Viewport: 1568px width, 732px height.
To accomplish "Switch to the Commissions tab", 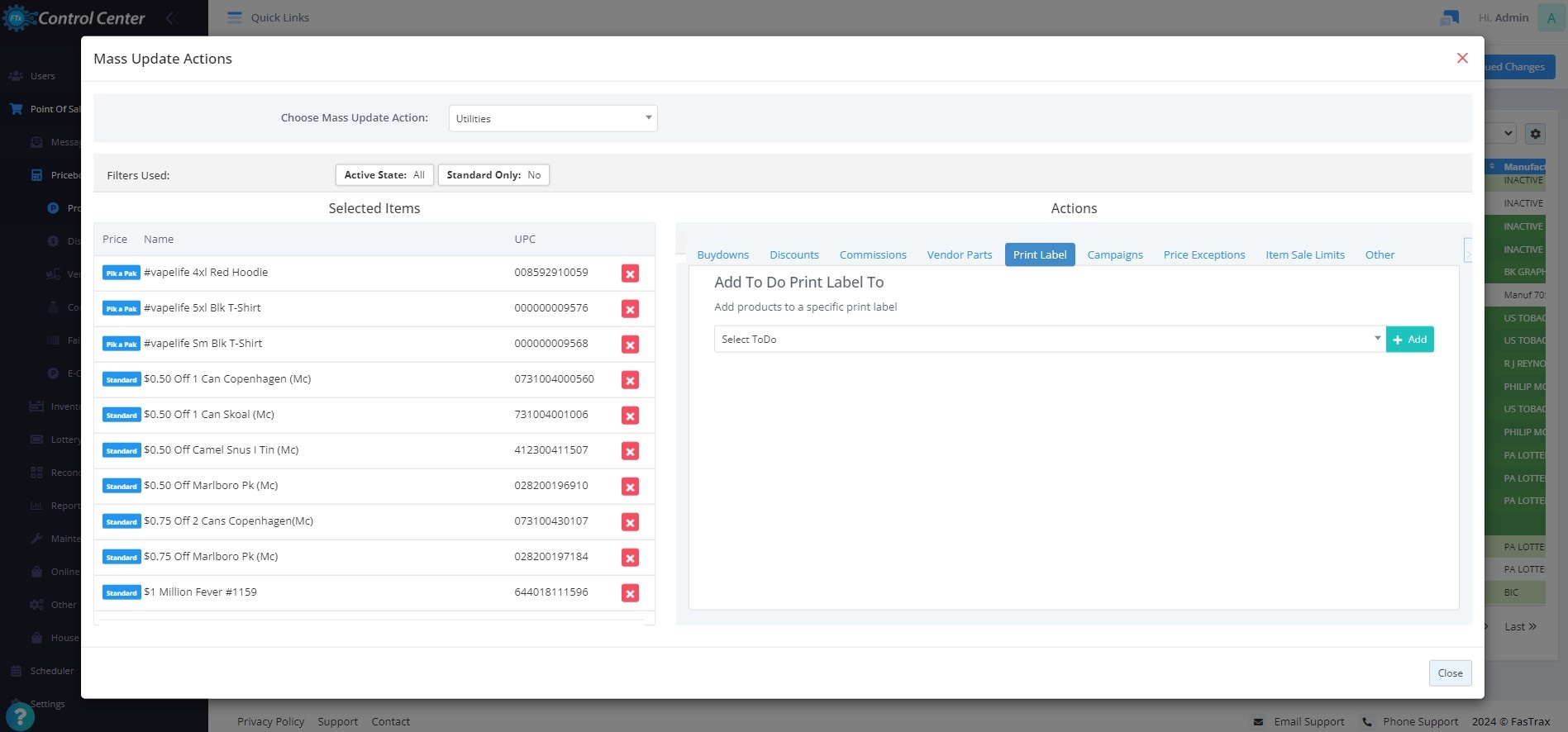I will (873, 254).
